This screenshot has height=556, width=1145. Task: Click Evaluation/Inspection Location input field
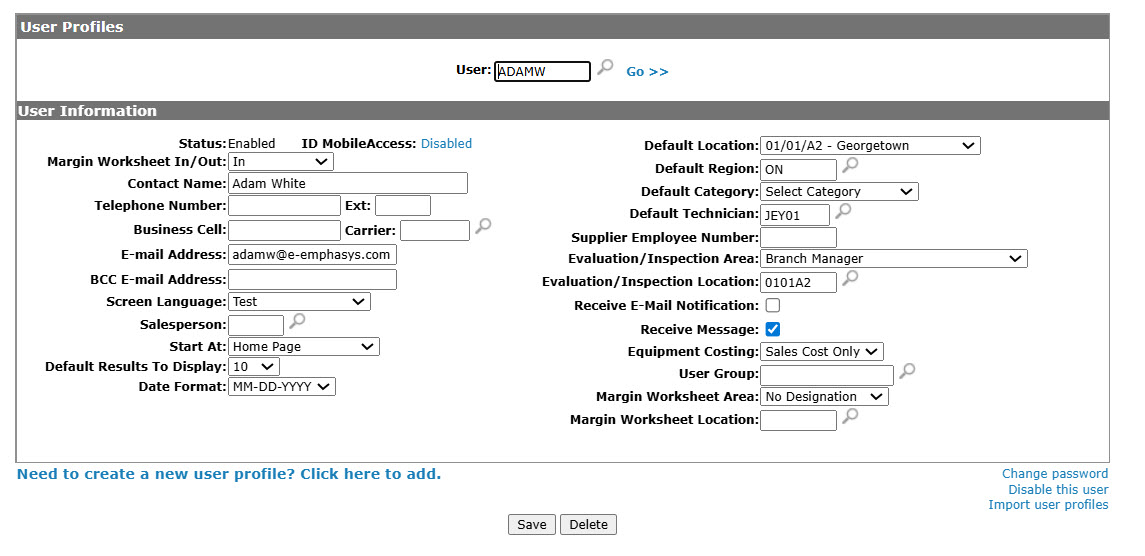click(798, 282)
